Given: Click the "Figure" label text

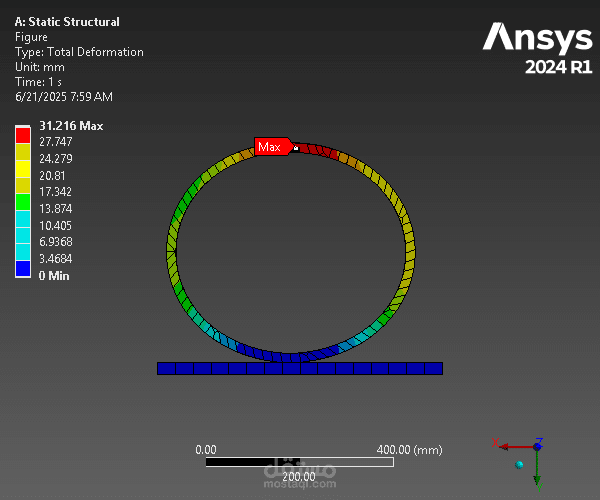Looking at the screenshot, I should coord(31,37).
